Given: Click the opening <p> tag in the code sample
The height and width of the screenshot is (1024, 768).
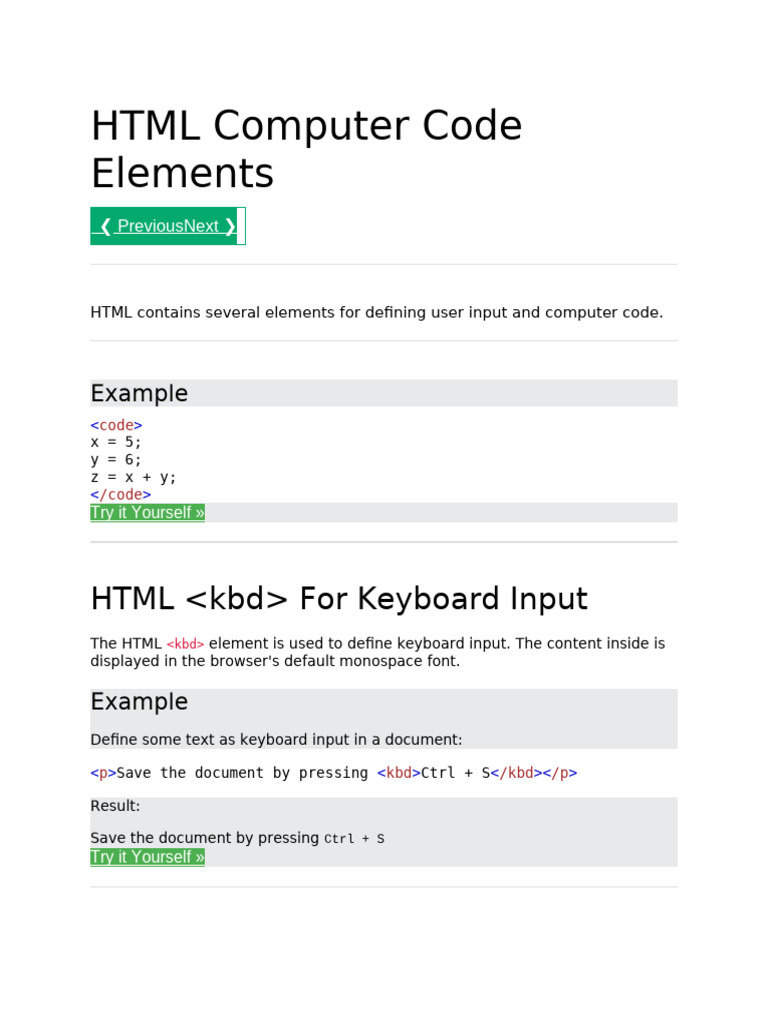Looking at the screenshot, I should click(x=103, y=773).
